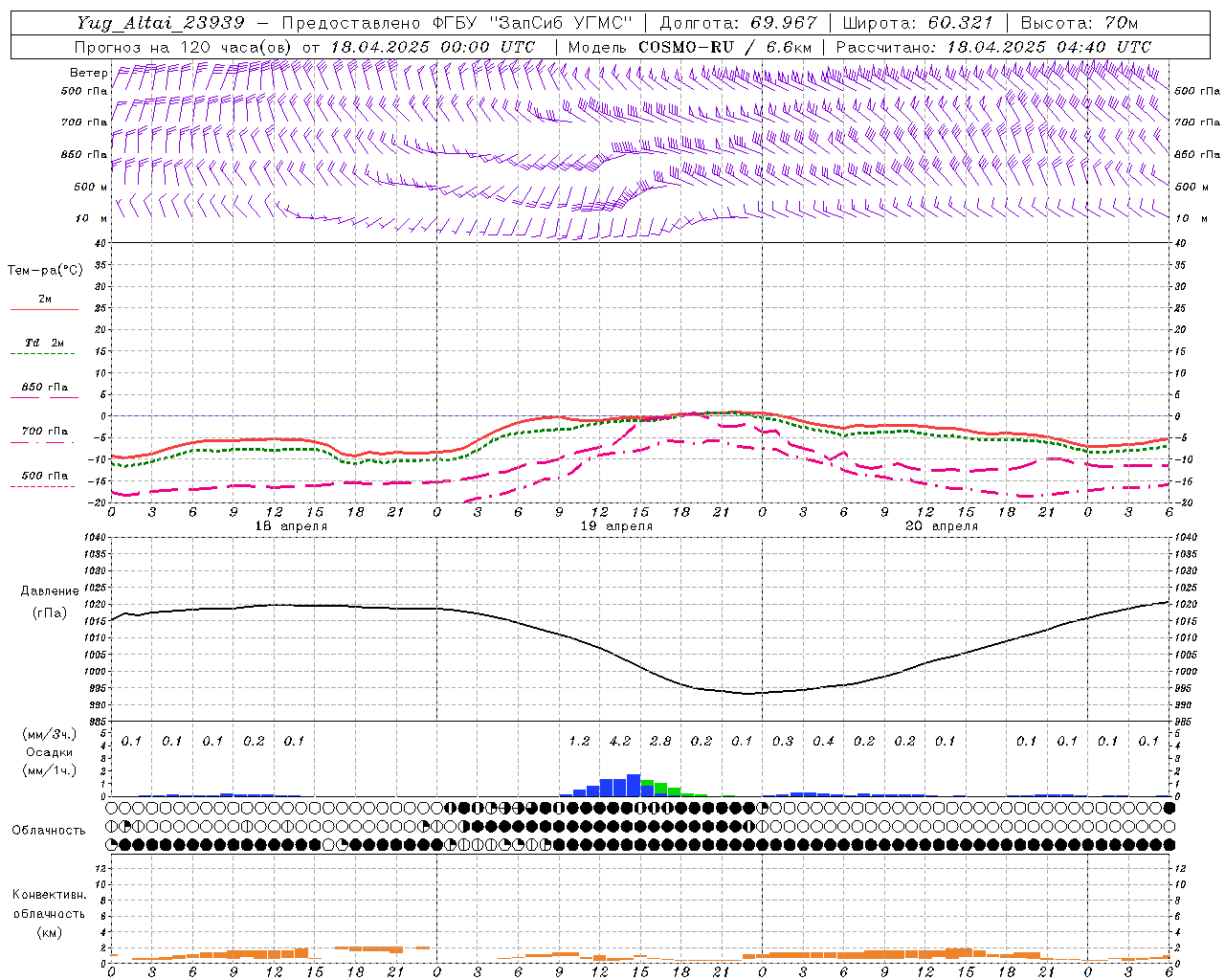Click the 0.3 three-hour precipitation value
Image resolution: width=1225 pixels, height=980 pixels.
(783, 741)
